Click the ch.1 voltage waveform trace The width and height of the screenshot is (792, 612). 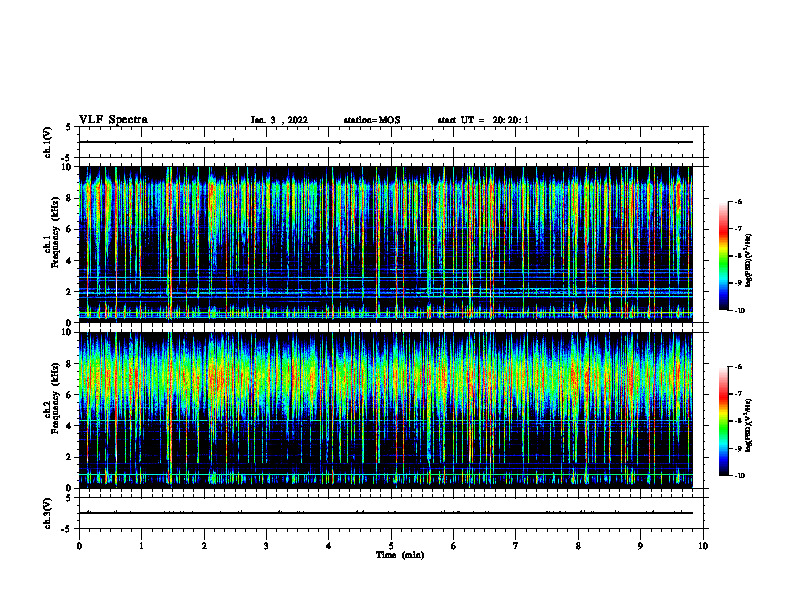tap(386, 142)
